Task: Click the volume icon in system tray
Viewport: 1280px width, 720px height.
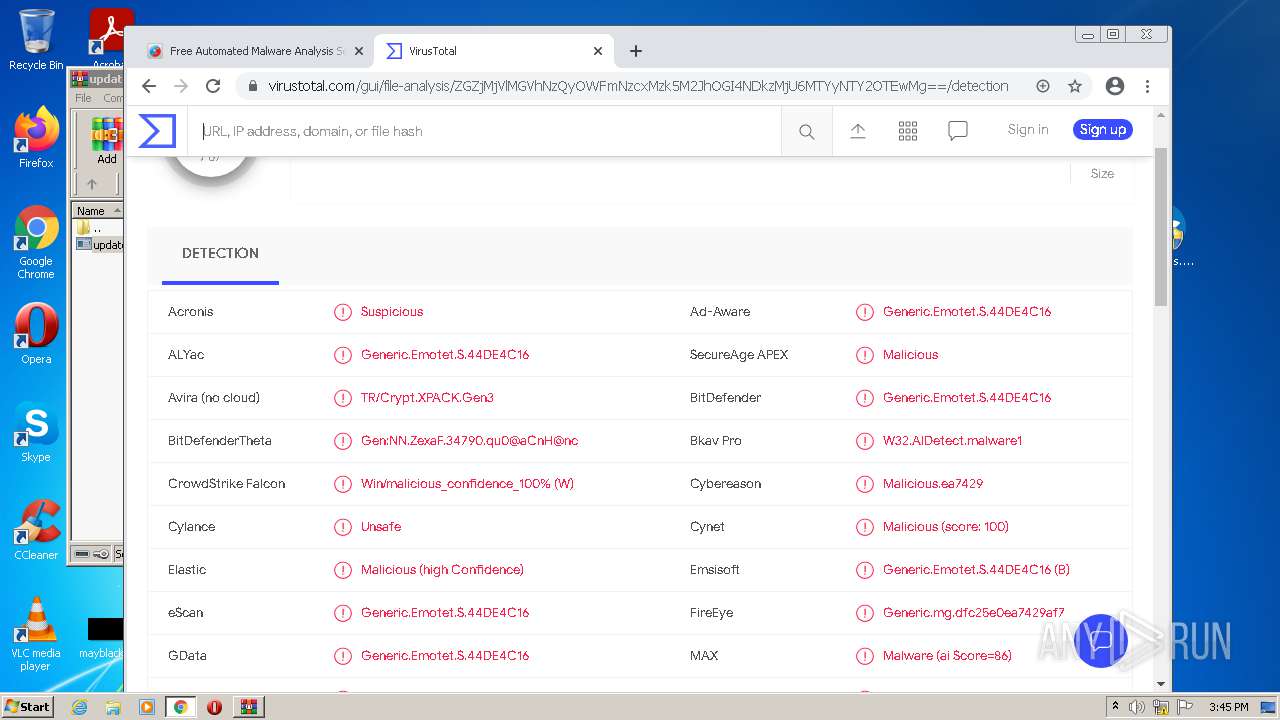Action: pyautogui.click(x=1137, y=707)
